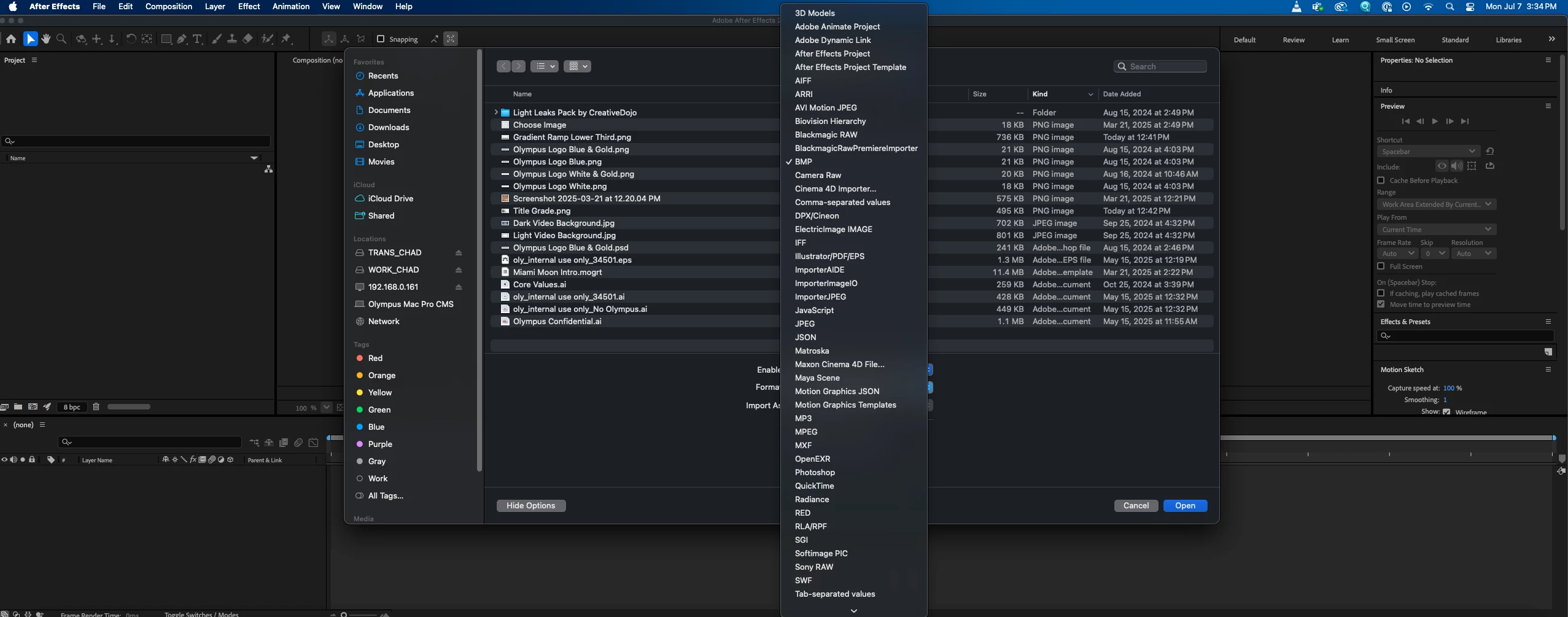Select the Zoom magnifier tool in toolbar

(x=61, y=39)
